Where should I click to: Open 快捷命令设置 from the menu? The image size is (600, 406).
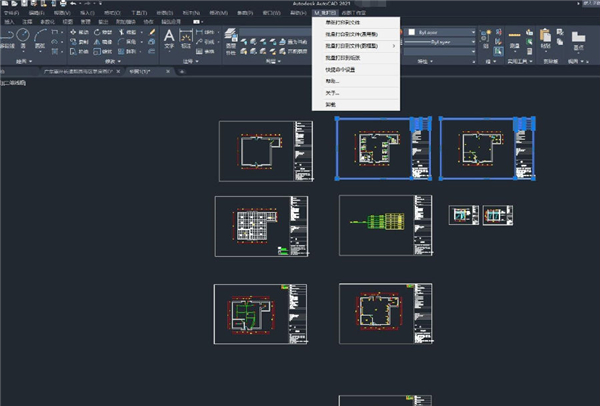click(344, 70)
